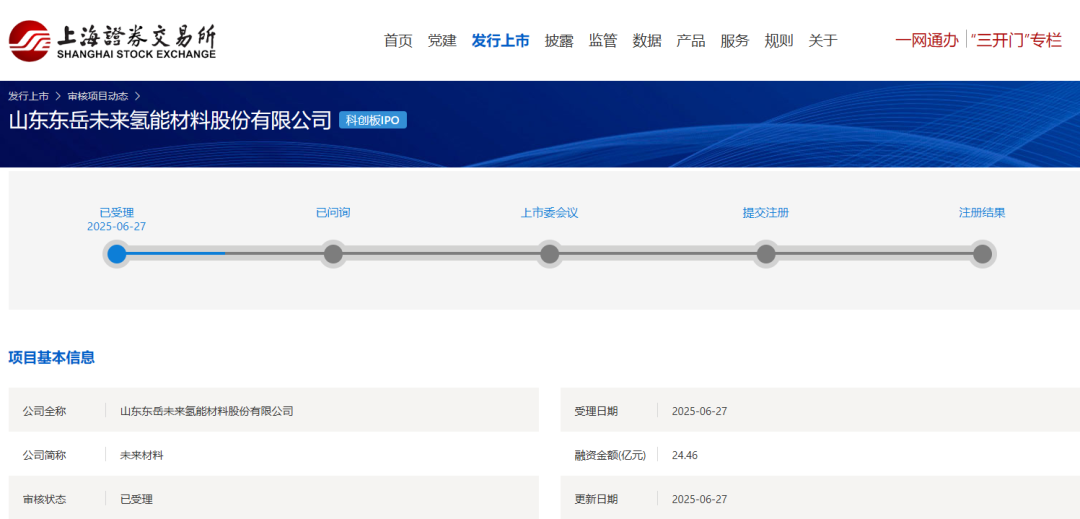Open the 数据 menu item

(647, 41)
